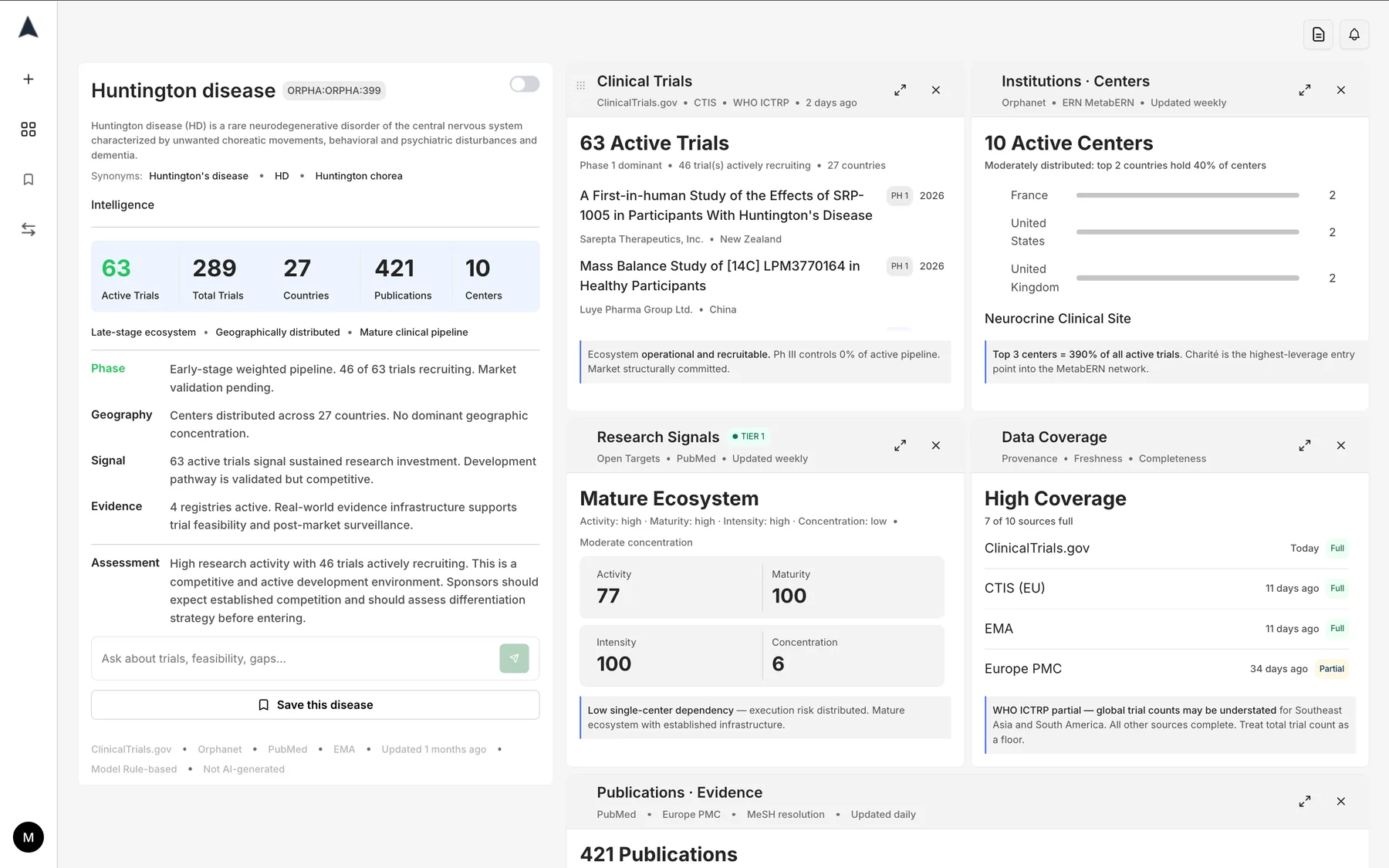This screenshot has height=868, width=1389.
Task: Click the Evidence insight label
Action: pyautogui.click(x=117, y=506)
